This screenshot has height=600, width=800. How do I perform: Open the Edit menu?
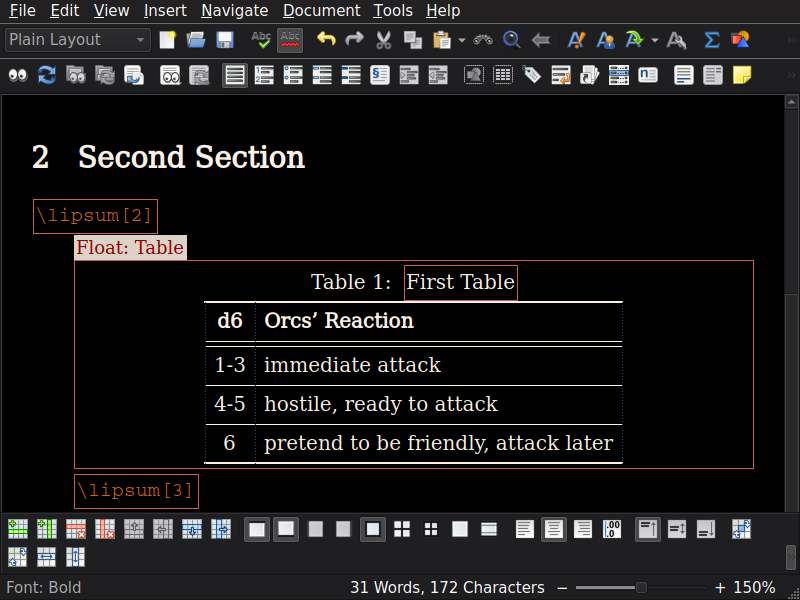pyautogui.click(x=65, y=11)
